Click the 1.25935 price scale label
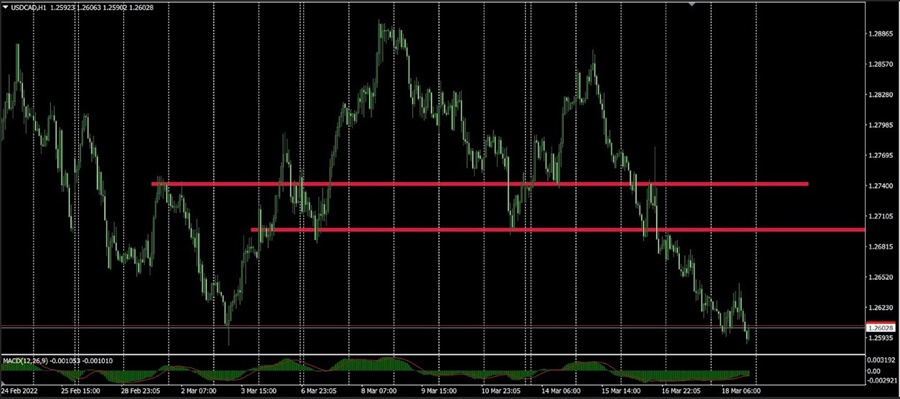 [880, 338]
